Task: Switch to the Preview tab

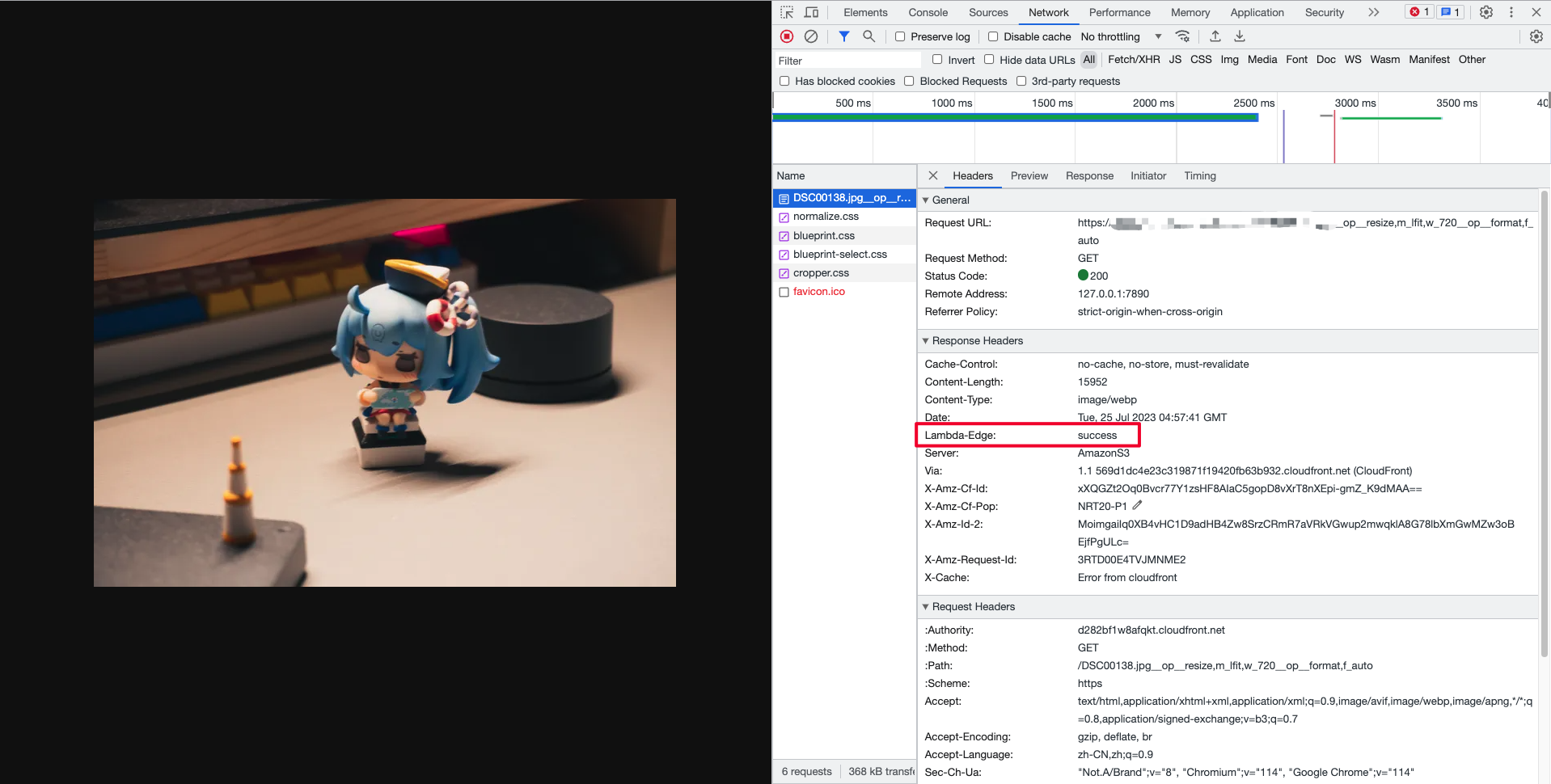Action: 1029,175
